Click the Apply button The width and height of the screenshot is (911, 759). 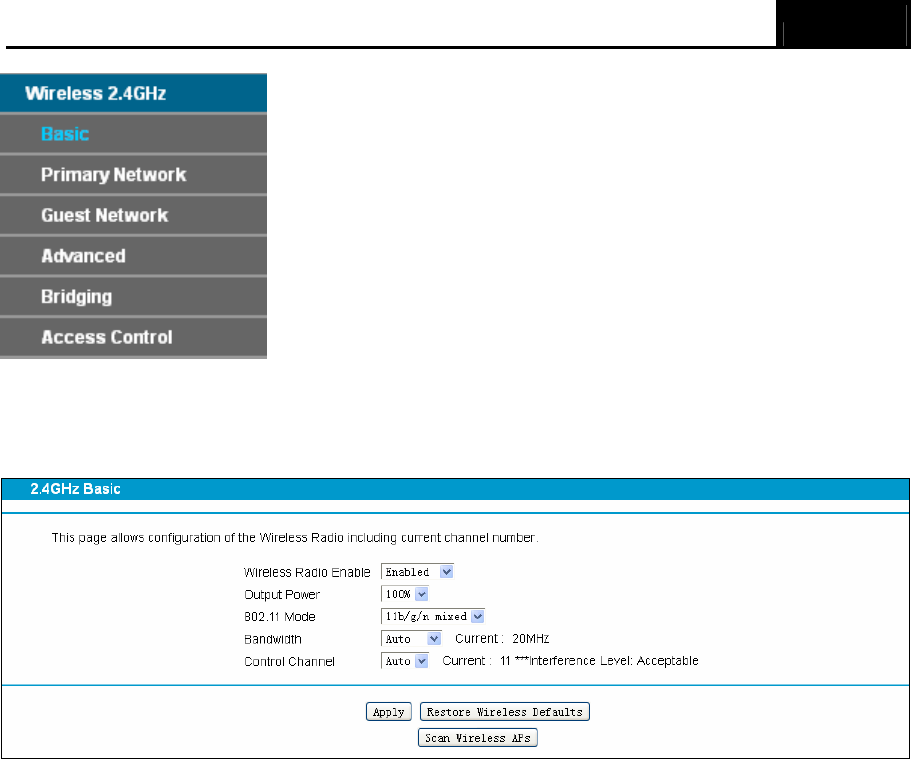click(x=389, y=711)
